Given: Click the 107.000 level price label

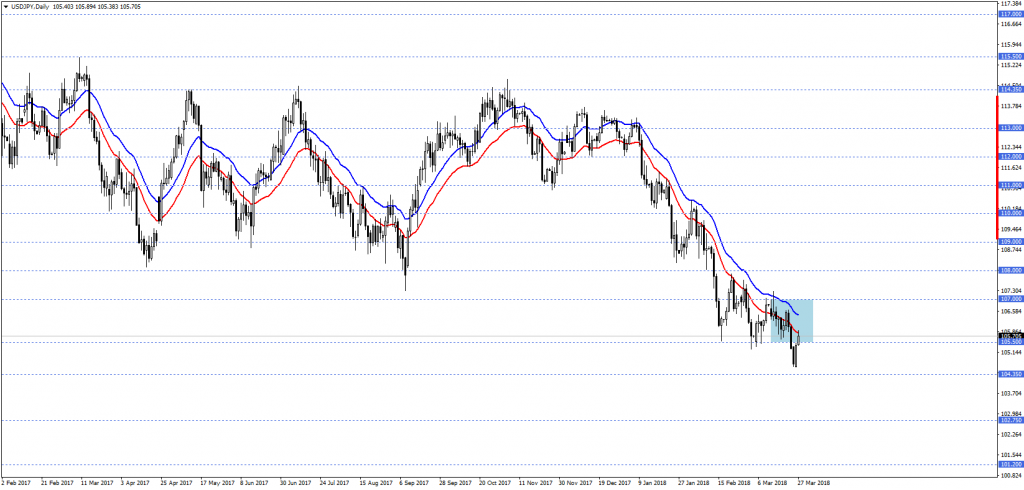Looking at the screenshot, I should point(1010,299).
